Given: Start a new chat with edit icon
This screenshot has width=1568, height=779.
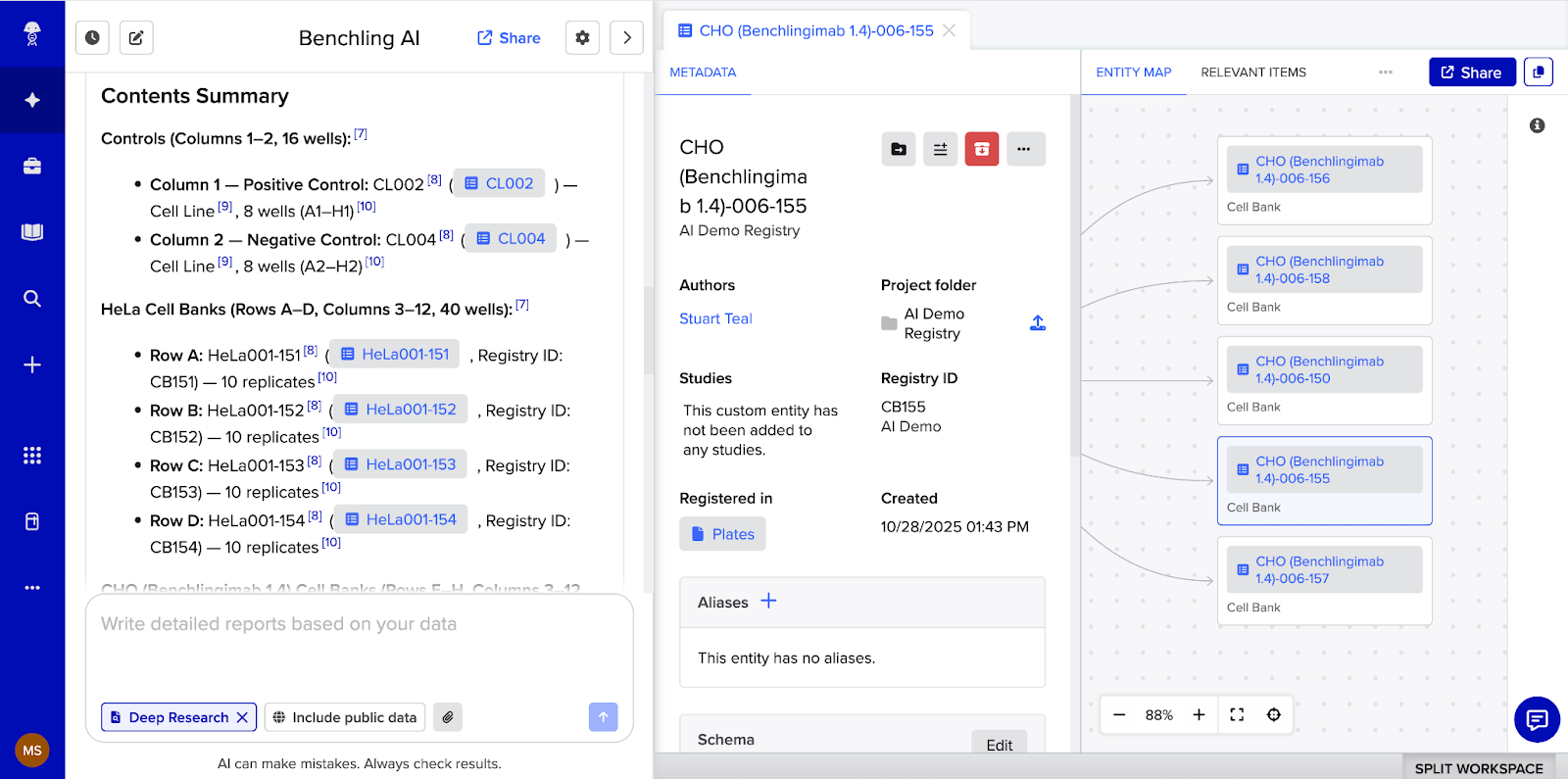Looking at the screenshot, I should (136, 38).
